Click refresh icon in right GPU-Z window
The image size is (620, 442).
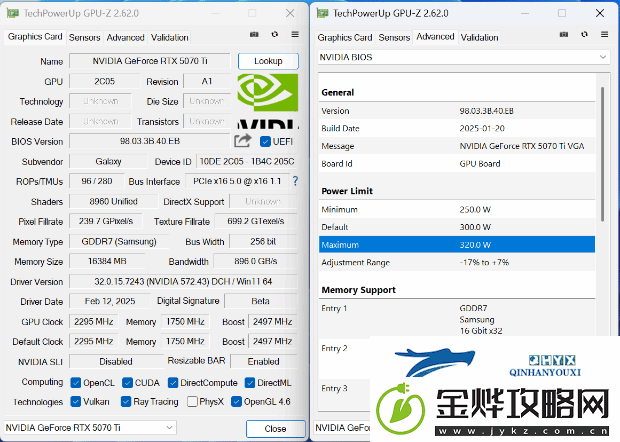coord(584,35)
